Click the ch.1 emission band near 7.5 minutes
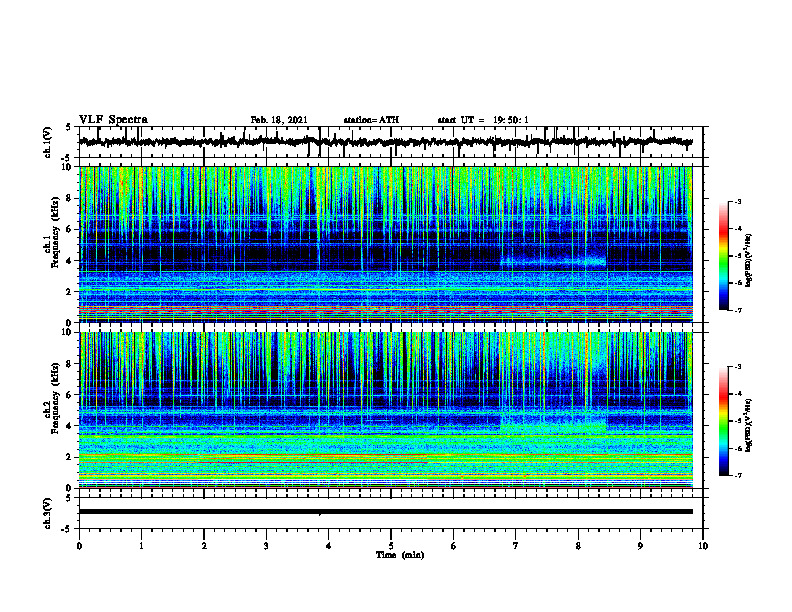792x612 pixels. [x=553, y=262]
